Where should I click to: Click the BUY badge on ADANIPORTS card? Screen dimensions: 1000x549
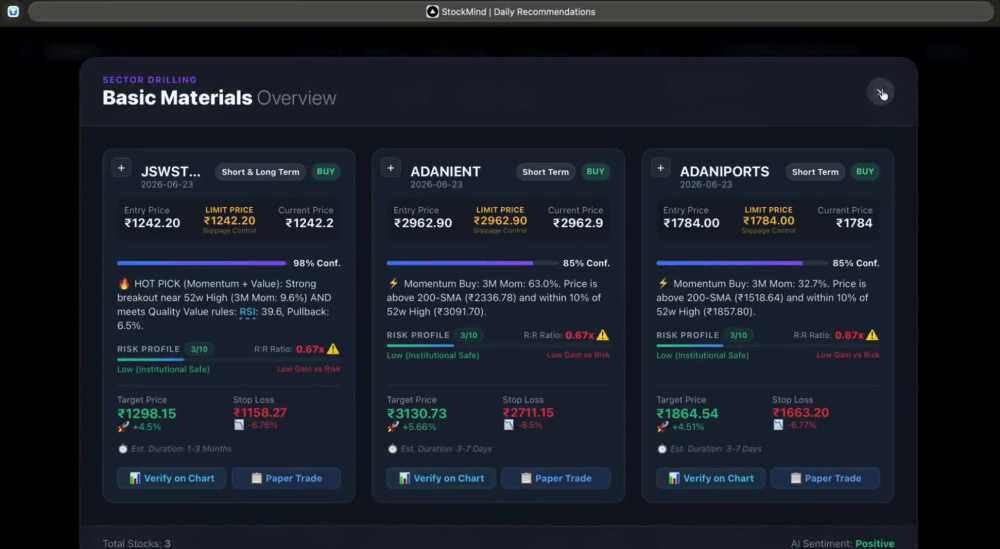pyautogui.click(x=865, y=172)
